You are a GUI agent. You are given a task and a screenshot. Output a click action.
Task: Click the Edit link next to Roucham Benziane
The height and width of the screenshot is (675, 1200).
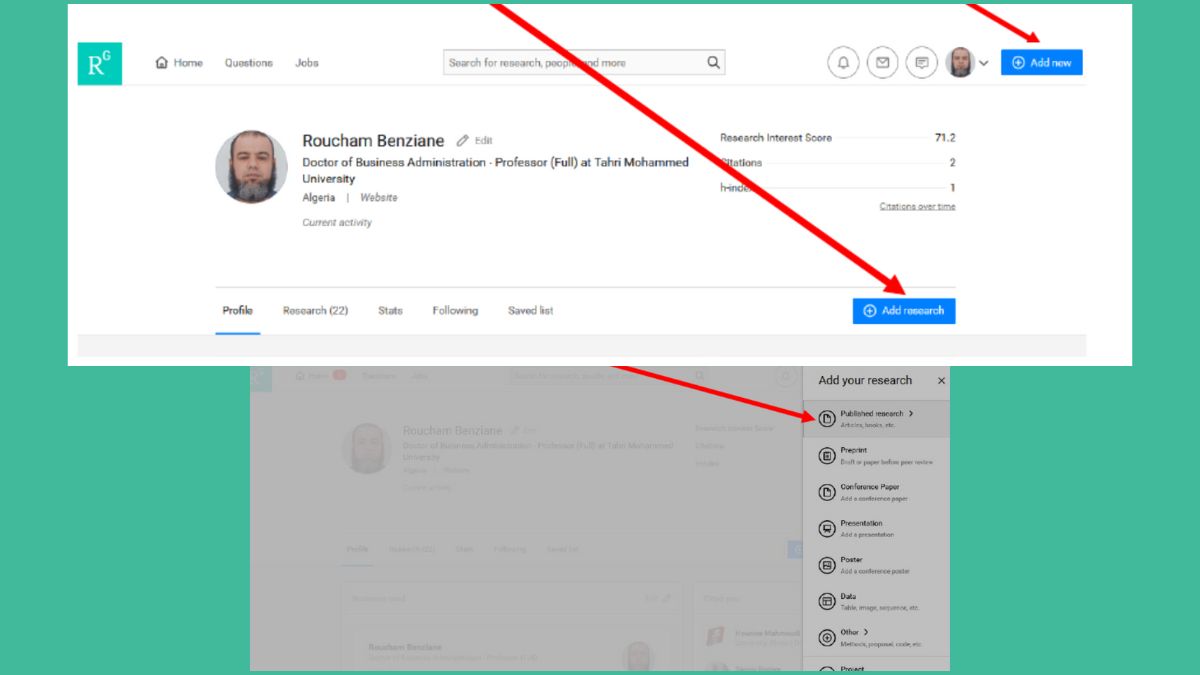click(483, 141)
